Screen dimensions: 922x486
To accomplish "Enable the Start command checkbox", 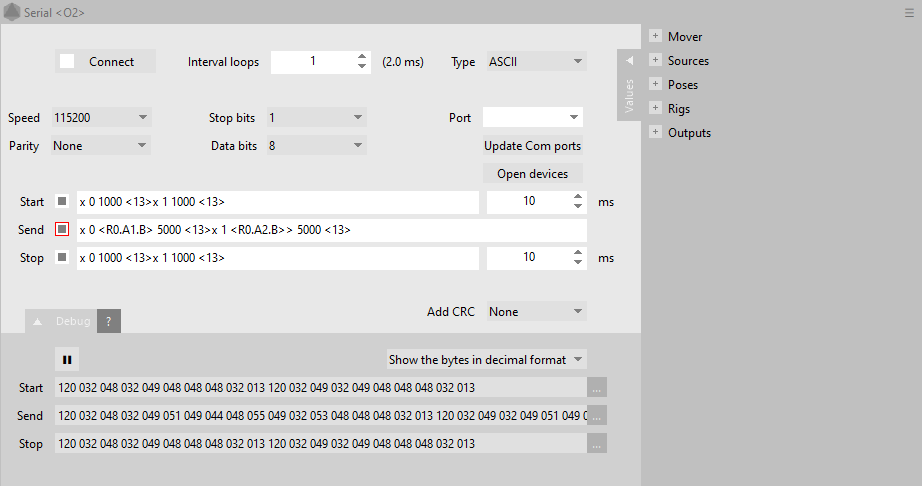I will click(62, 202).
